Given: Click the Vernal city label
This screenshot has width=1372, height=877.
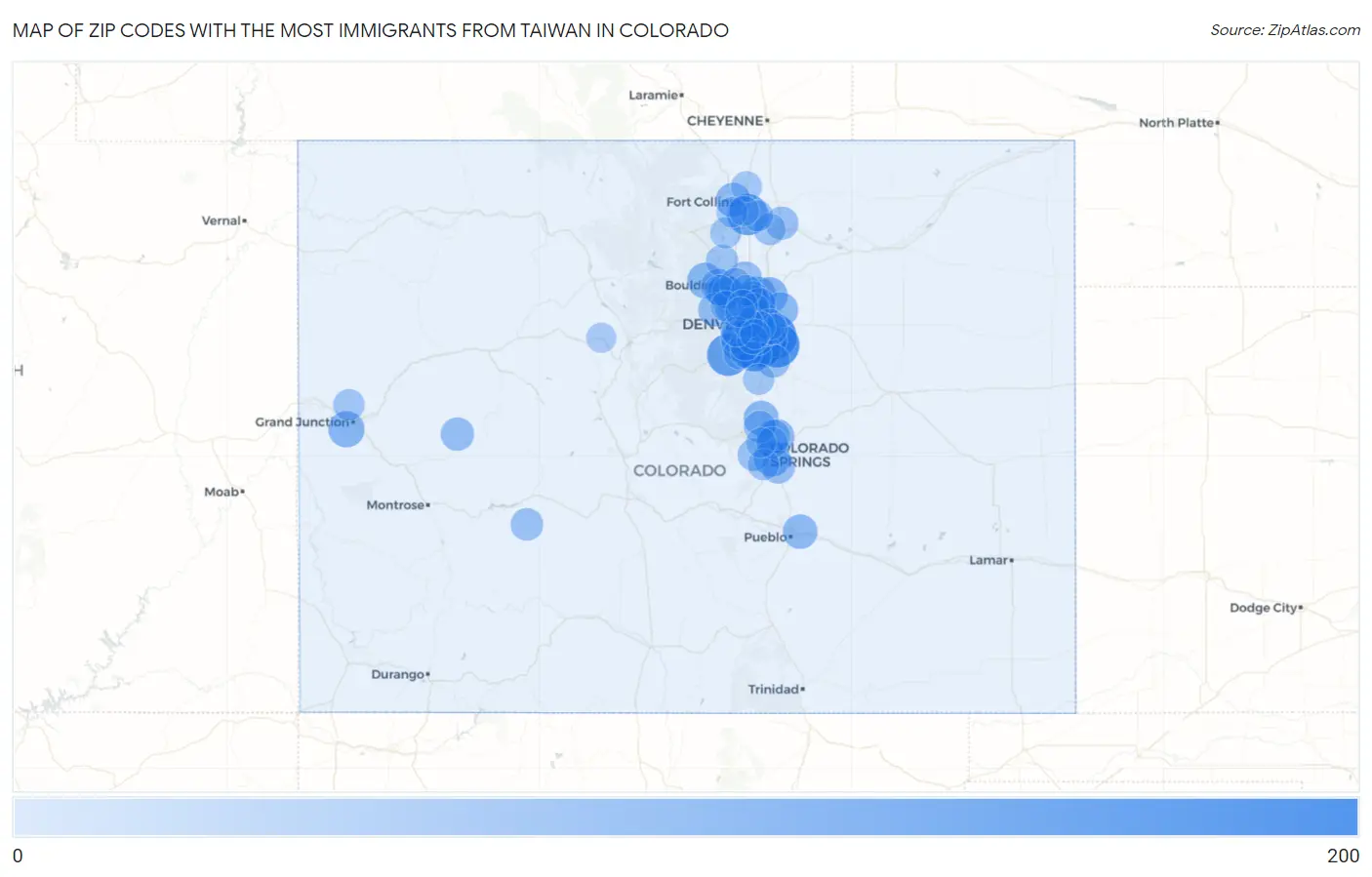Looking at the screenshot, I should click(x=223, y=220).
